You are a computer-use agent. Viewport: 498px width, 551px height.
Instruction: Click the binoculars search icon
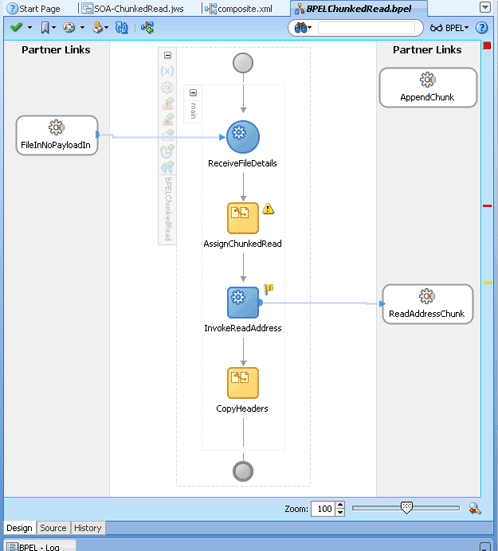301,28
